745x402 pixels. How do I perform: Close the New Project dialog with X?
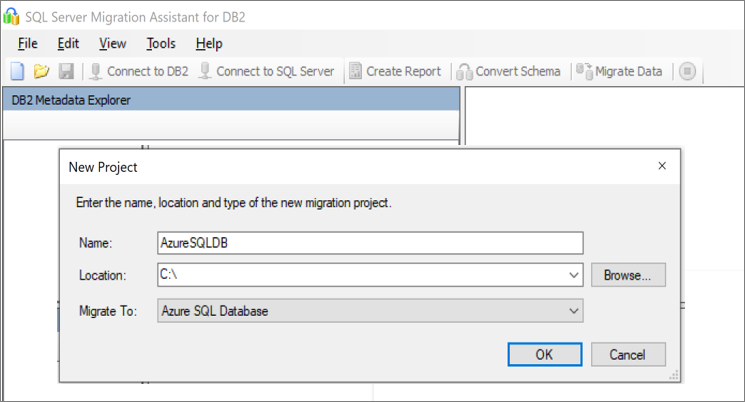662,166
